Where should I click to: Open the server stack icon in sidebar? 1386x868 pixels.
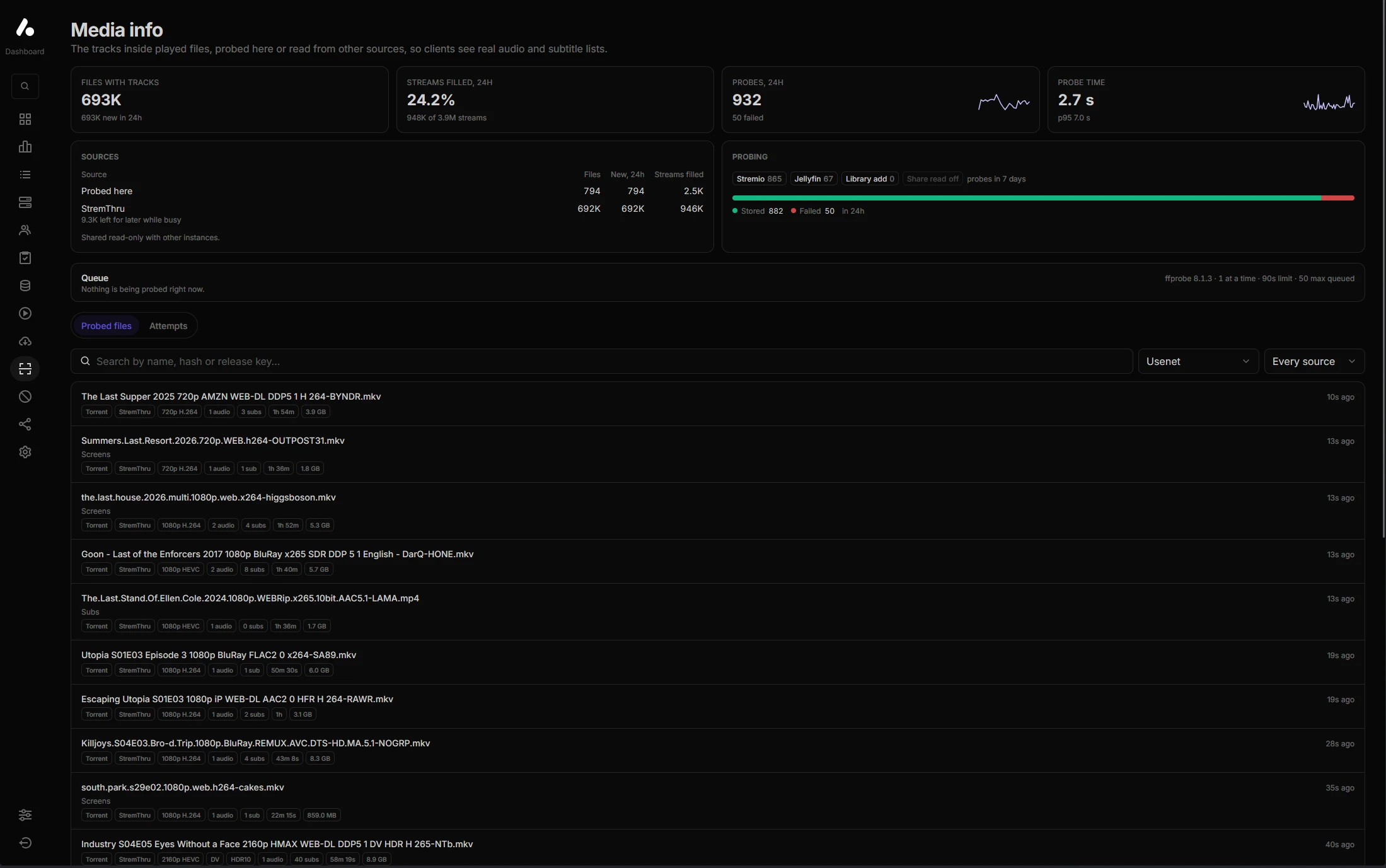pos(25,202)
